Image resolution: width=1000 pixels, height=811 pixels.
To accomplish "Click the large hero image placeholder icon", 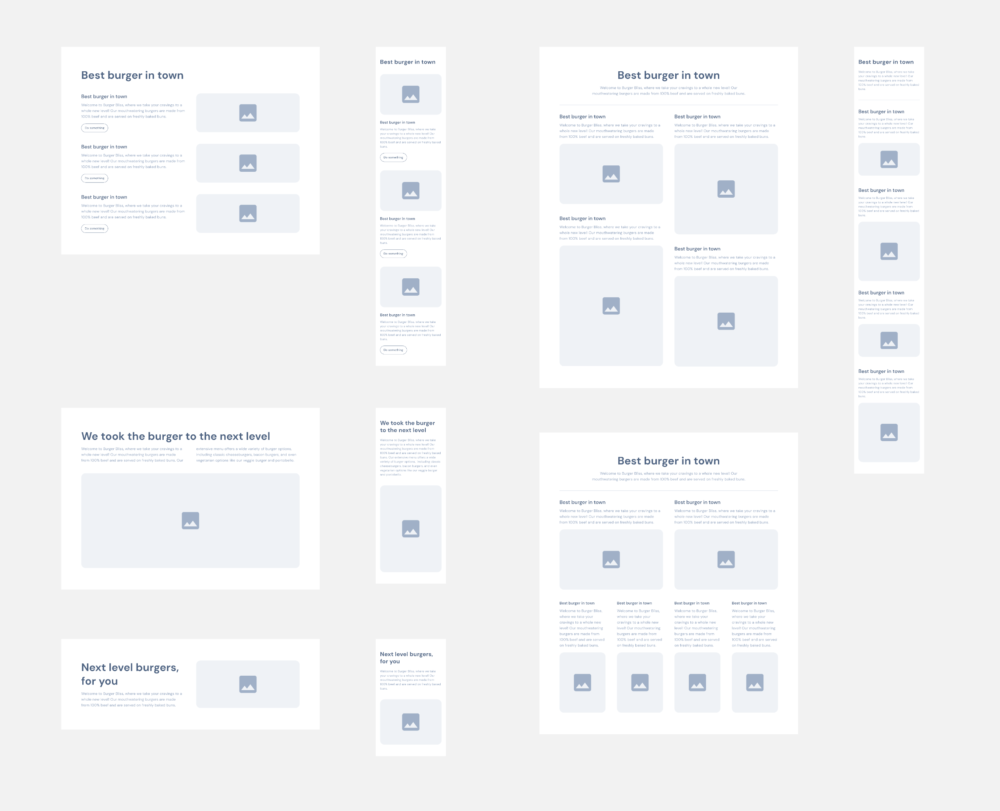I will (190, 520).
